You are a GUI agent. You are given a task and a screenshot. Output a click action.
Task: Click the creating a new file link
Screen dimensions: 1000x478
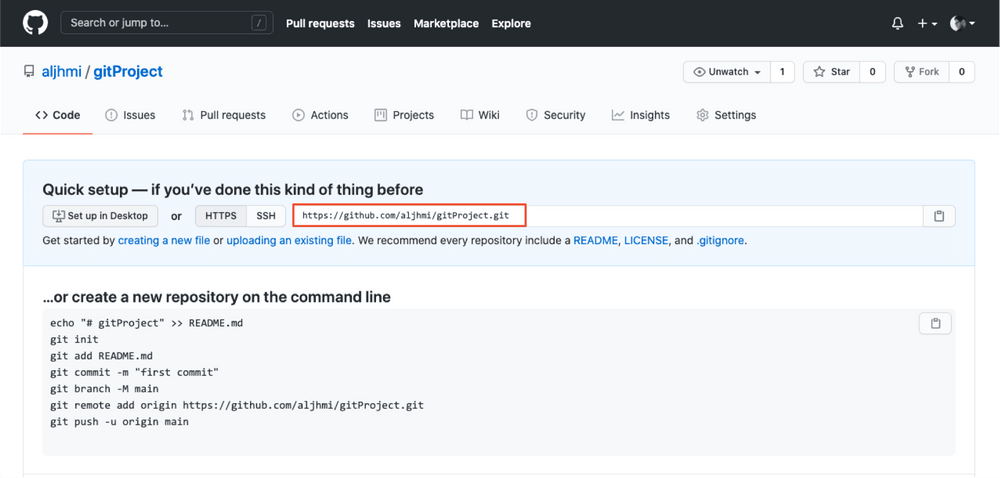coord(164,241)
